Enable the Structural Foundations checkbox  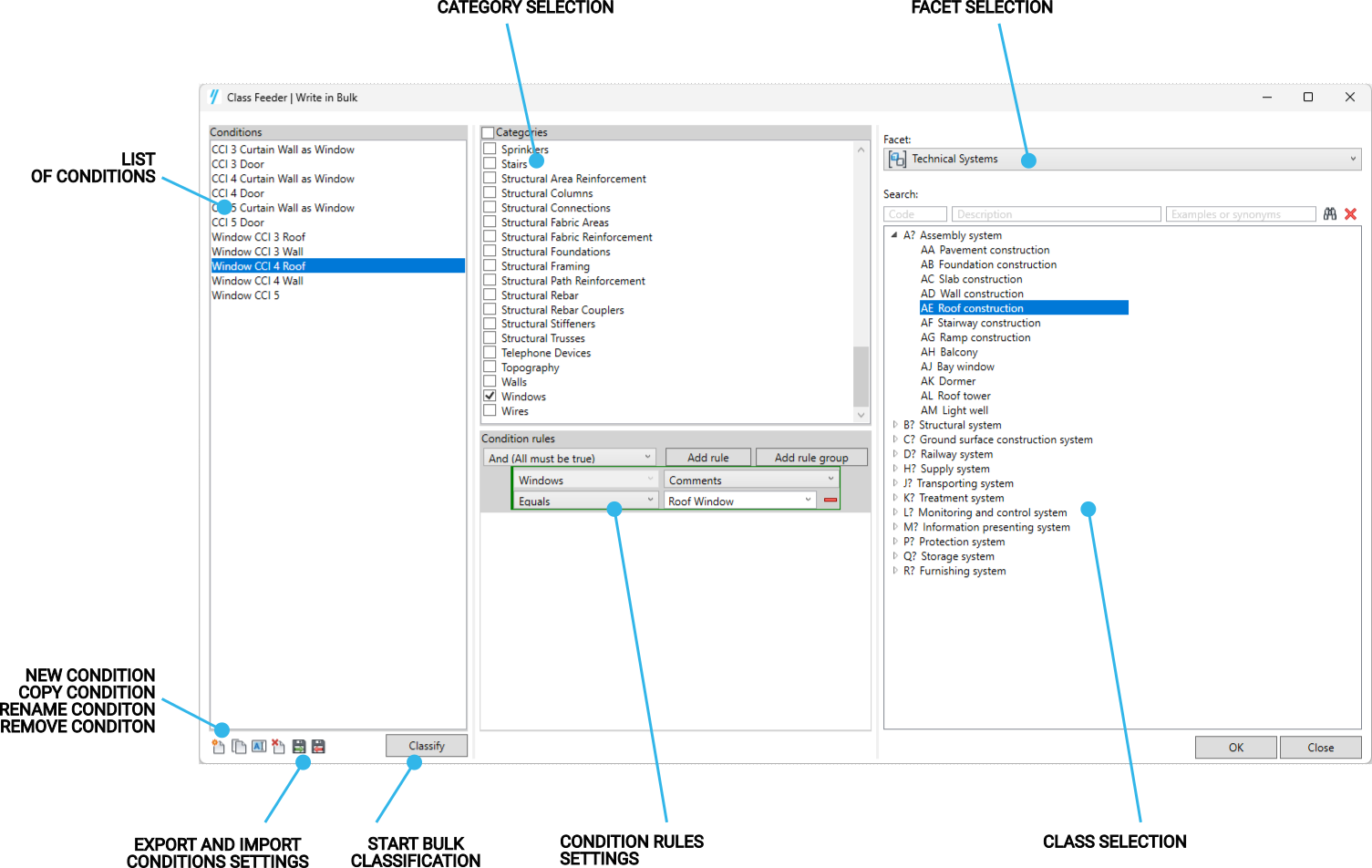[x=490, y=252]
